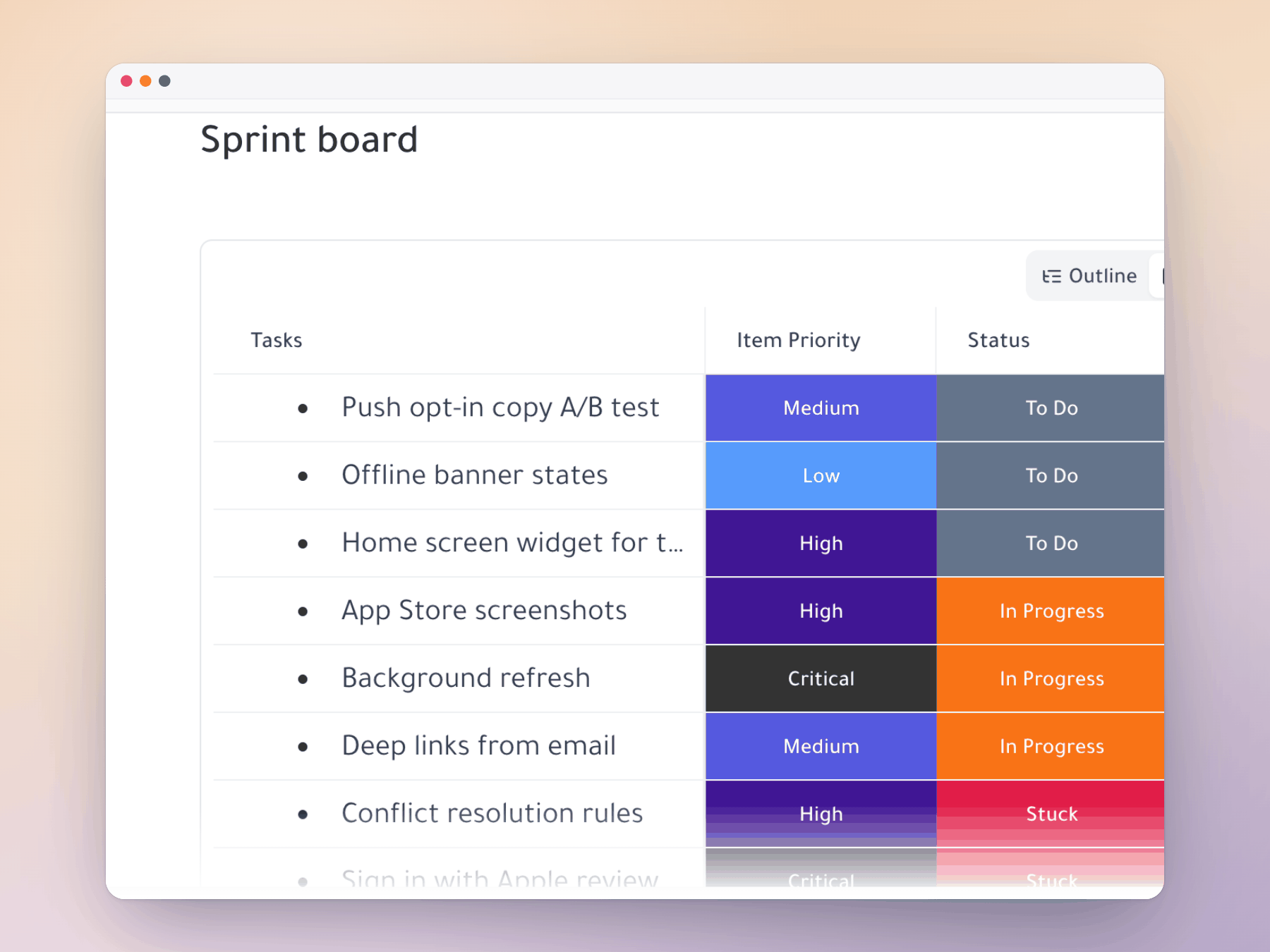Screen dimensions: 1270x952
Task: Change In Progress status for Background refresh
Action: click(x=1051, y=679)
